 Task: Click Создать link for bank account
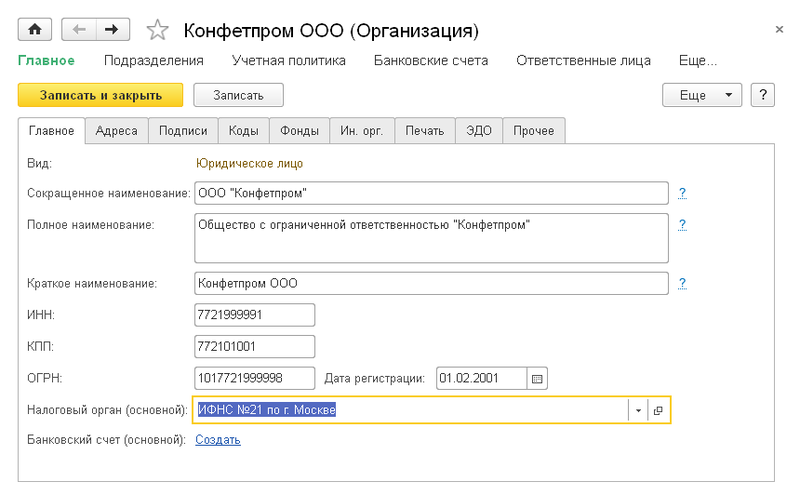218,439
